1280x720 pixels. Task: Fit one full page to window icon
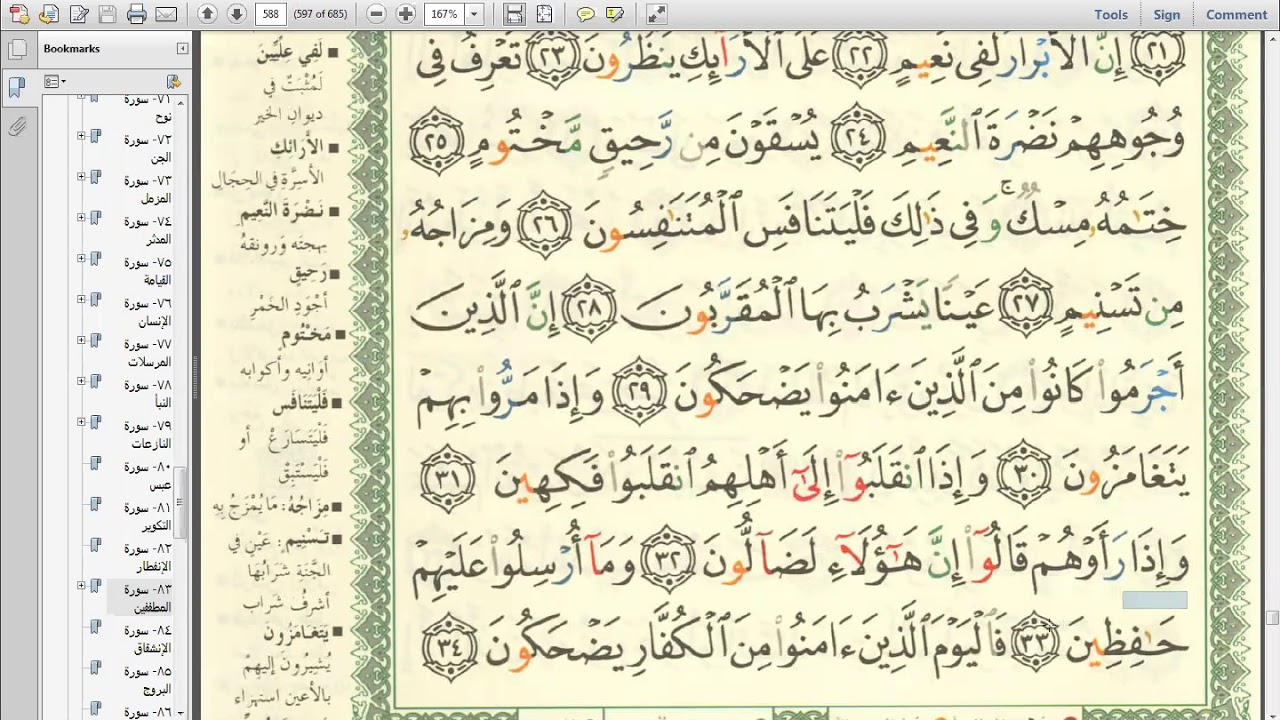[x=543, y=14]
